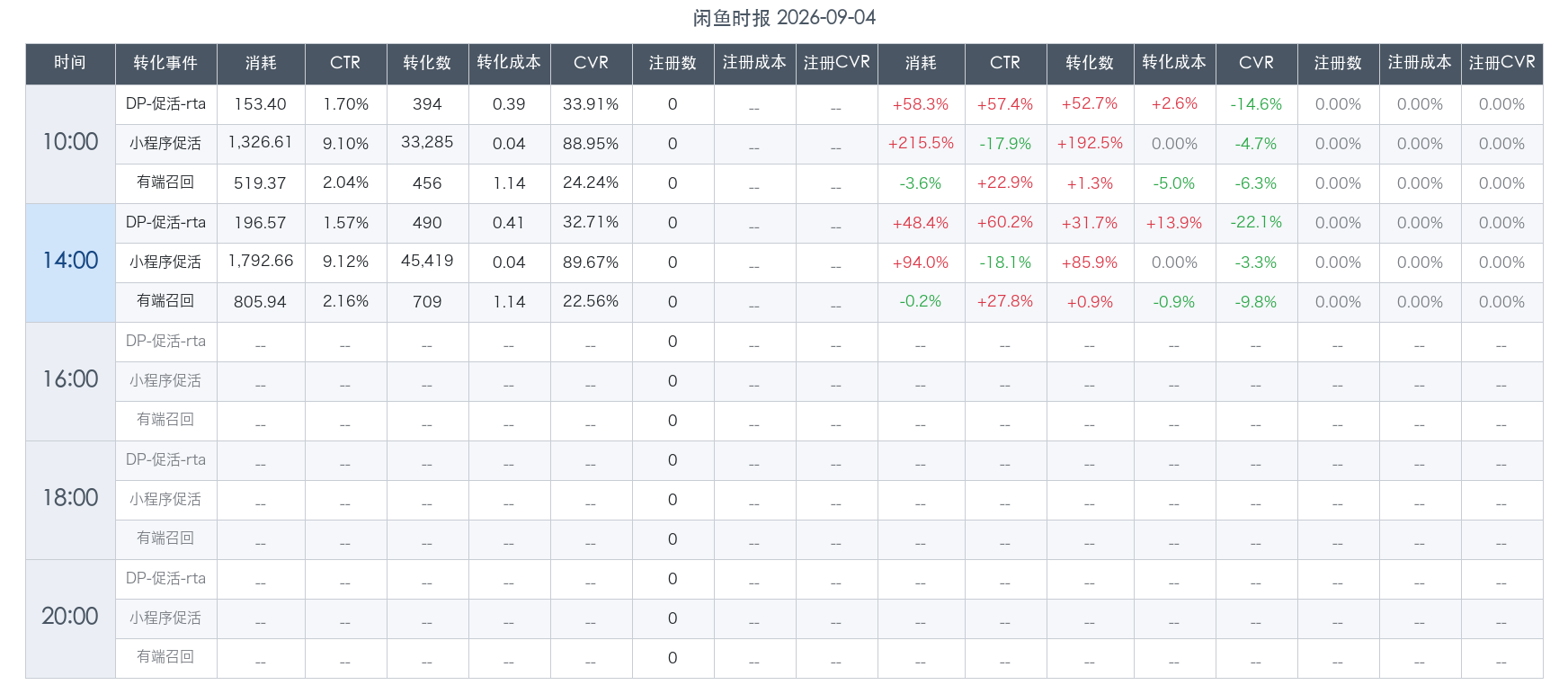The width and height of the screenshot is (1568, 685).
Task: Click the change value +27.8%
Action: (x=1005, y=302)
